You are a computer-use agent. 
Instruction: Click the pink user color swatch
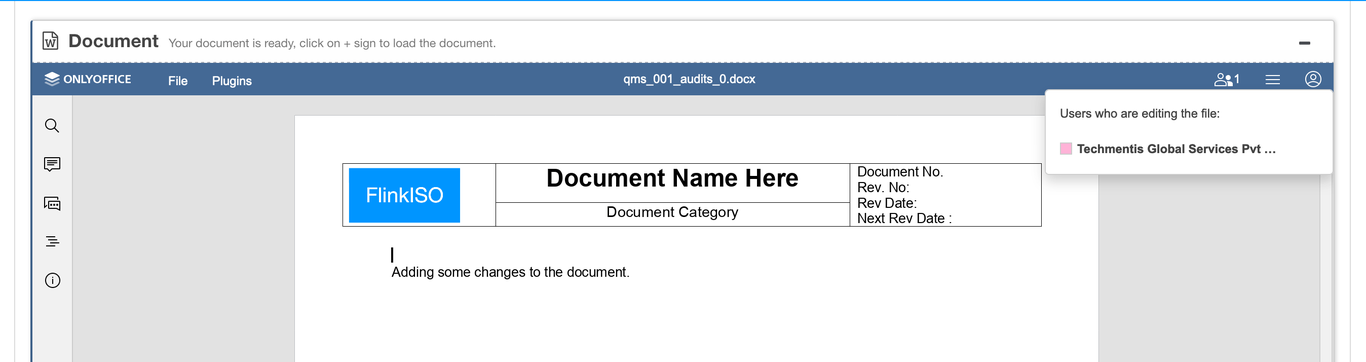pyautogui.click(x=1066, y=149)
